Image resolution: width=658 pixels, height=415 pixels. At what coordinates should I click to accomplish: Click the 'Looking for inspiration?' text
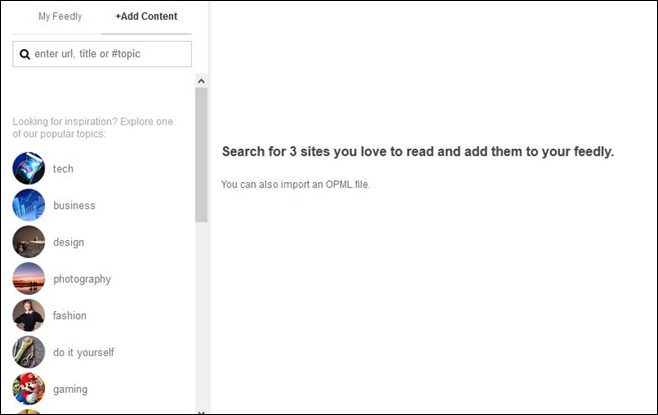pos(92,128)
